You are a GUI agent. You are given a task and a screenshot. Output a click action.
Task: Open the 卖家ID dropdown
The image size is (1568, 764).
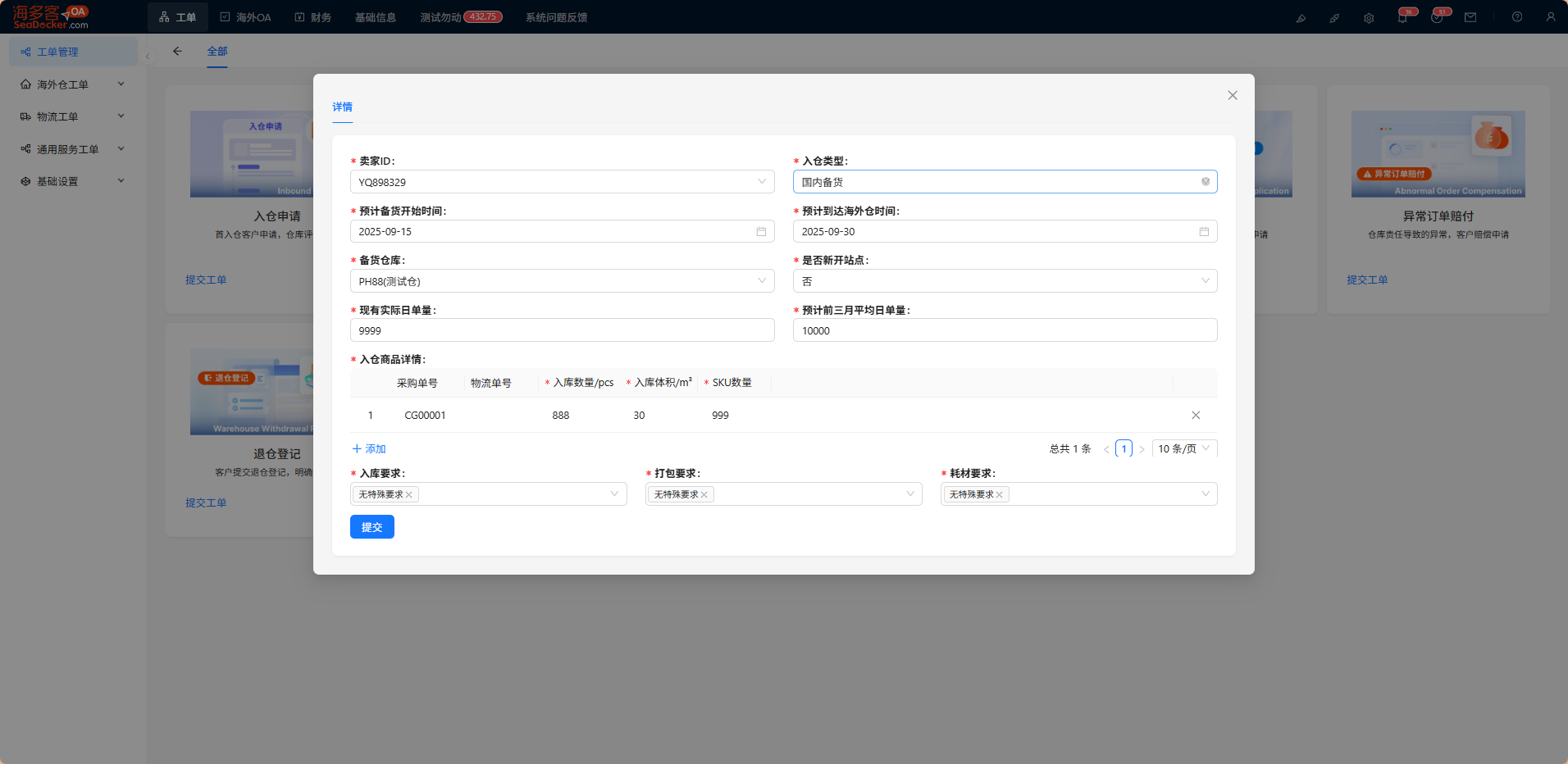tap(562, 182)
